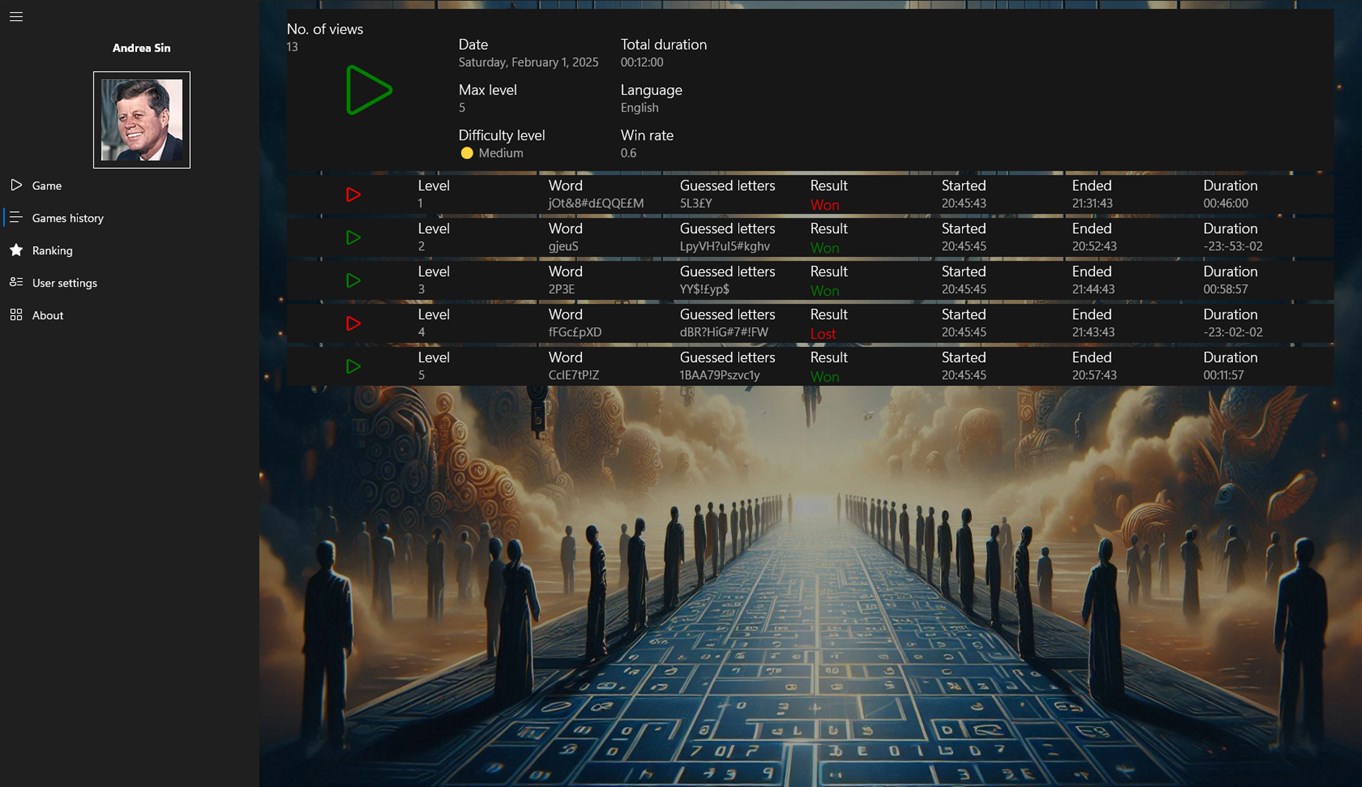The width and height of the screenshot is (1362, 787).
Task: Click the Won result label for Level 1
Action: click(x=823, y=203)
